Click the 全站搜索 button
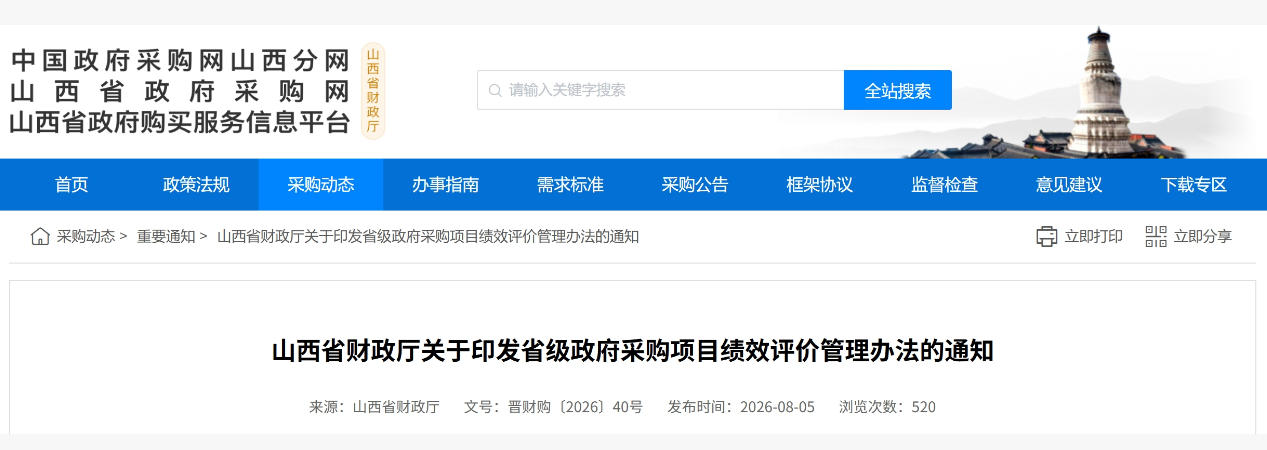The width and height of the screenshot is (1267, 450). 898,90
